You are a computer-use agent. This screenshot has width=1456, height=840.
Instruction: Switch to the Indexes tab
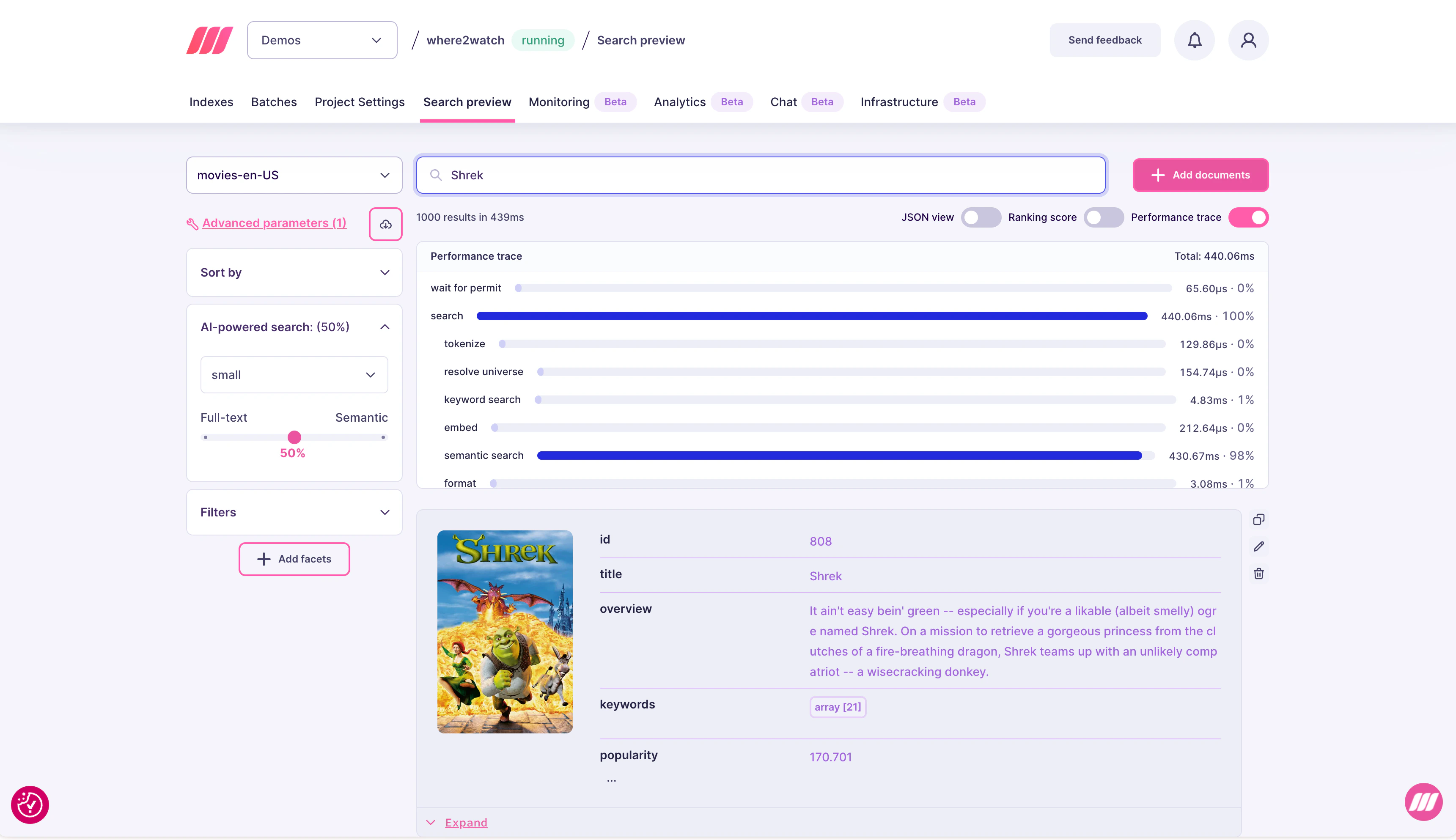211,102
